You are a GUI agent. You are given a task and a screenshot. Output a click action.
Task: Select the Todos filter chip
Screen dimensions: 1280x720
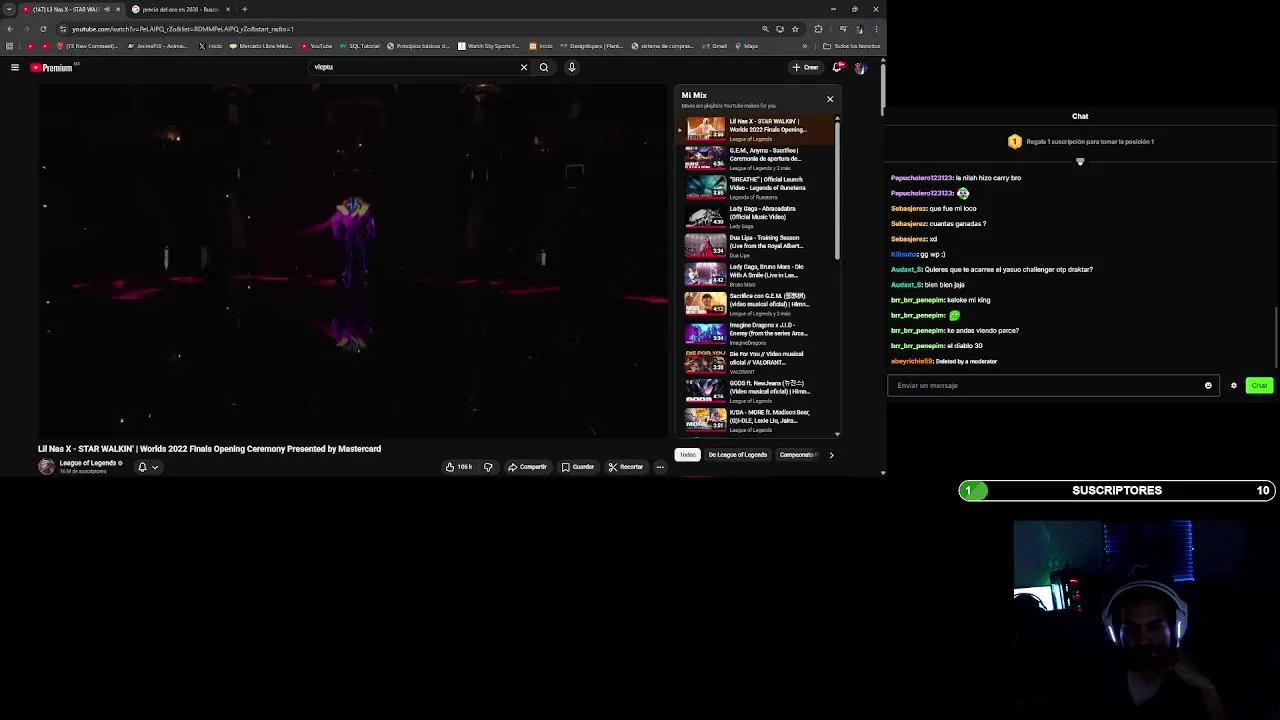[687, 455]
